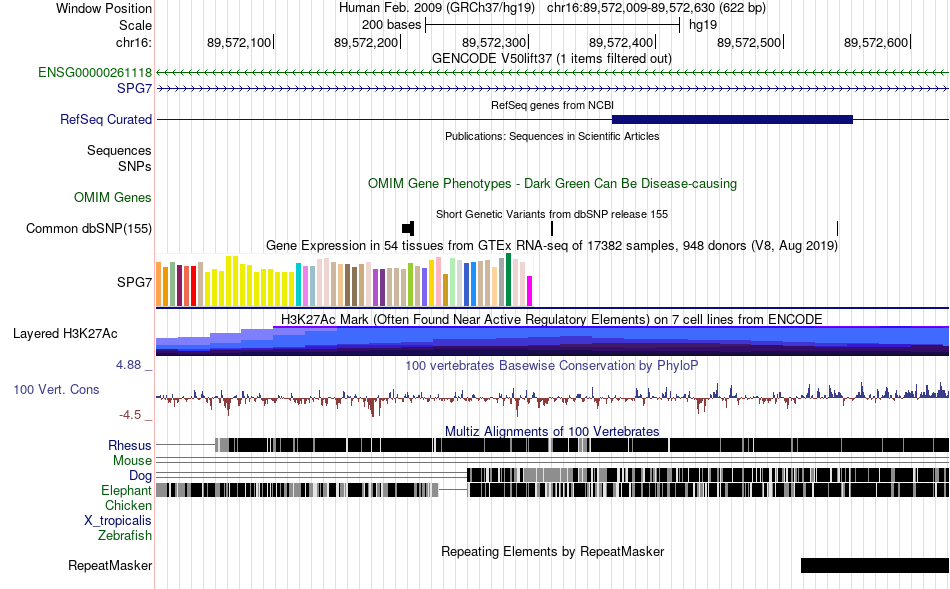950x589 pixels.
Task: Click the layered H3K27Ac signal graph
Action: tap(553, 341)
